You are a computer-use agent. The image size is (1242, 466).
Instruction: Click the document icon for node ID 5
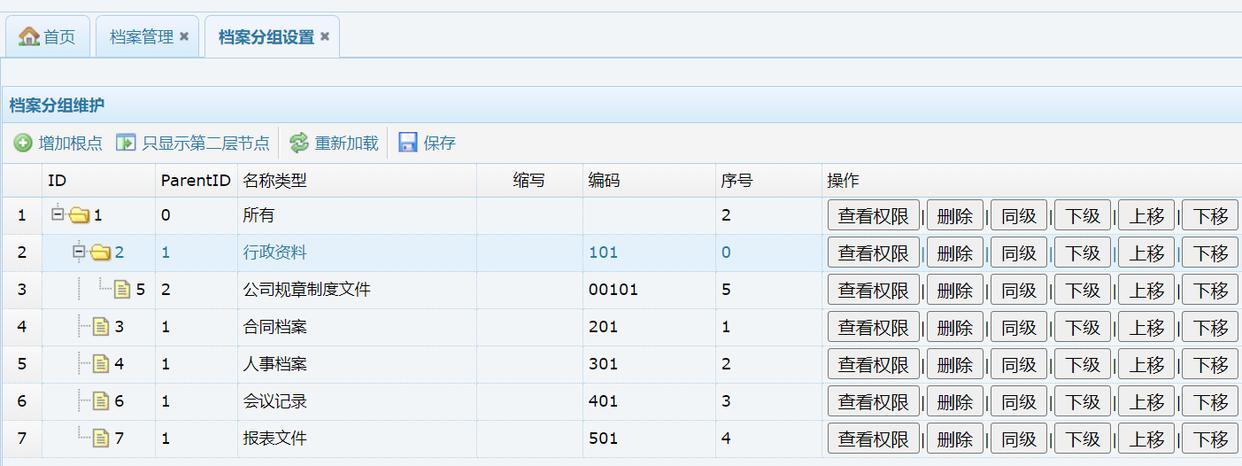click(x=122, y=290)
